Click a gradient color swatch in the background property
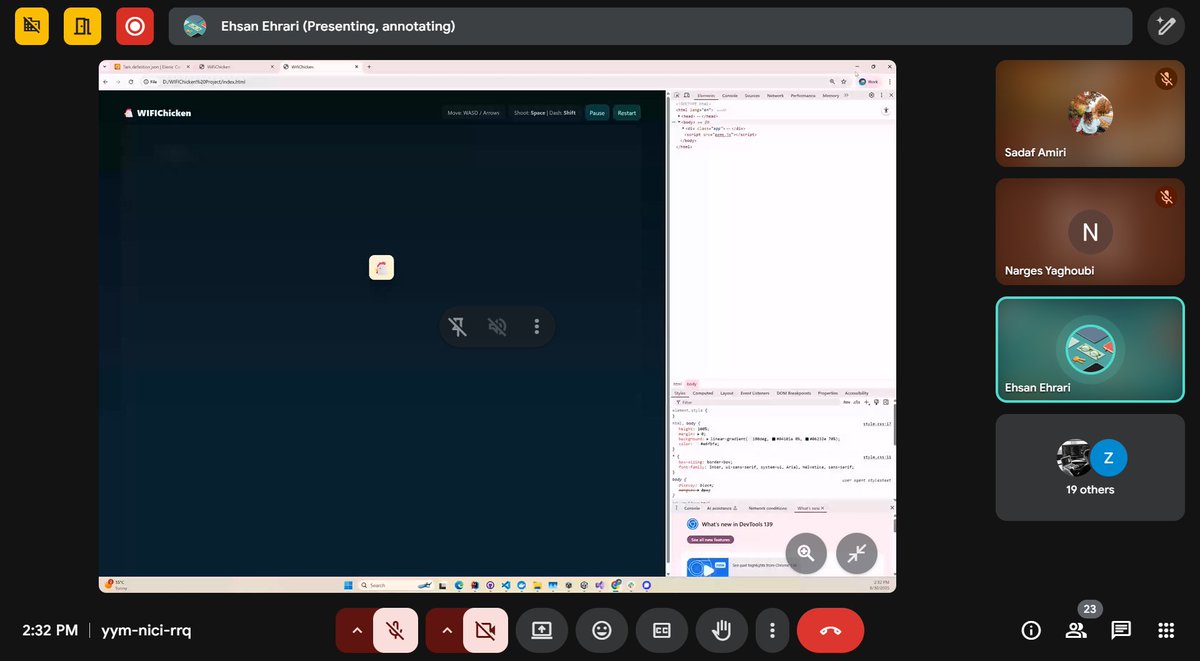This screenshot has height=661, width=1200. tap(774, 439)
